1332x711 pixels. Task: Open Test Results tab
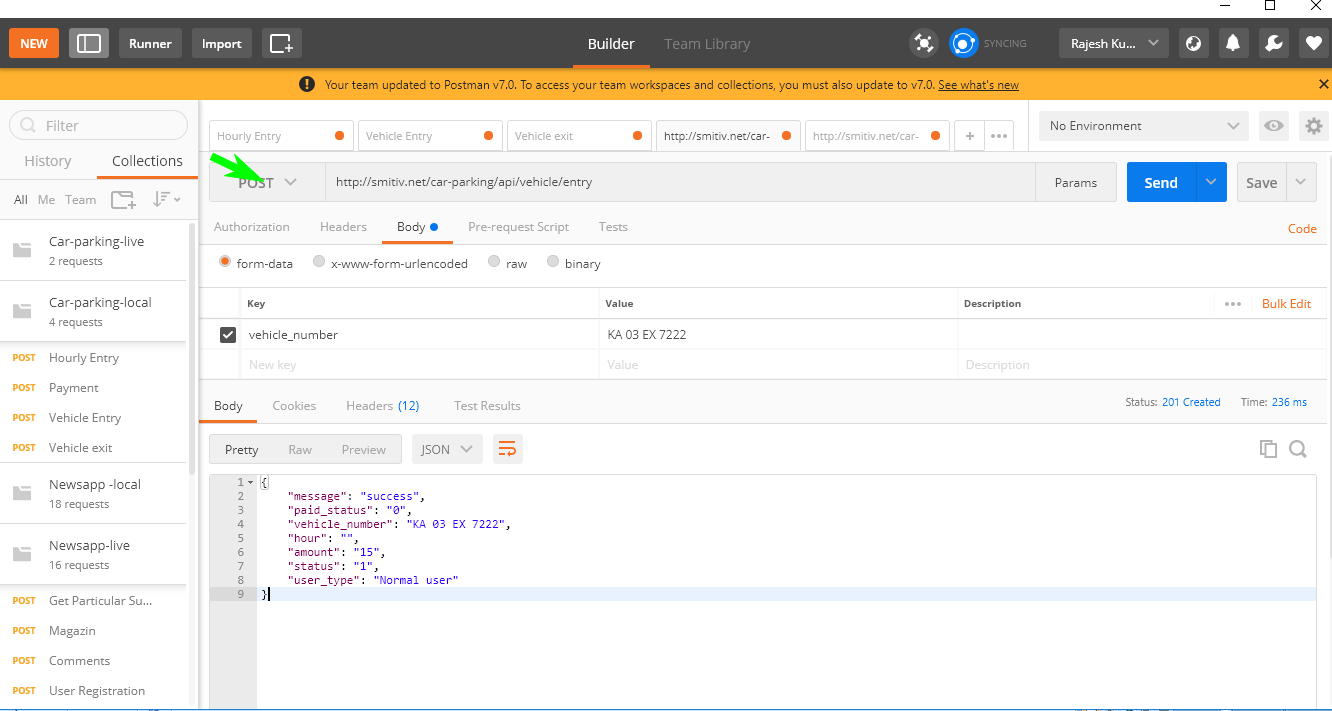point(487,405)
